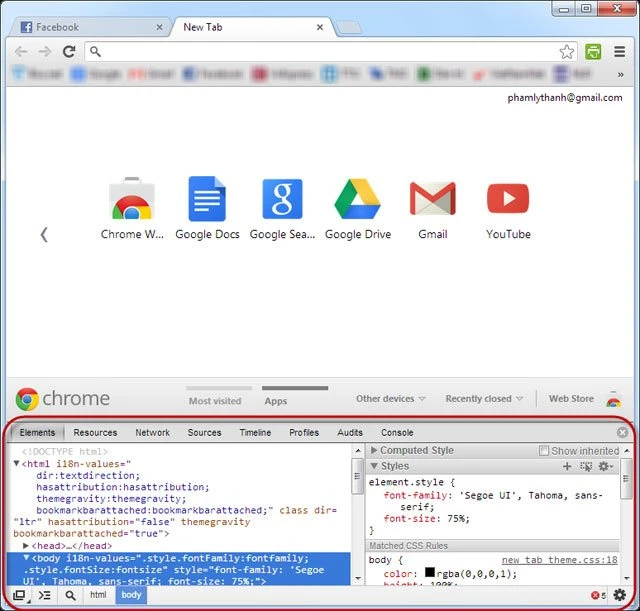Expand the Computed Style section
This screenshot has height=611, width=640.
374,451
